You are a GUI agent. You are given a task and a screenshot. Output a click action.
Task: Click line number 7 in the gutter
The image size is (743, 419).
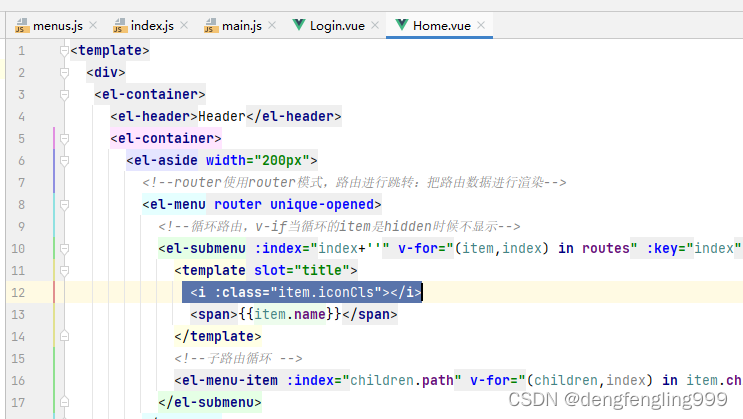pos(21,182)
